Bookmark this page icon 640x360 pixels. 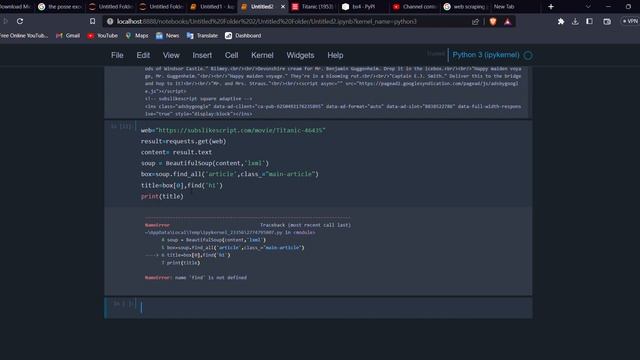(x=93, y=21)
